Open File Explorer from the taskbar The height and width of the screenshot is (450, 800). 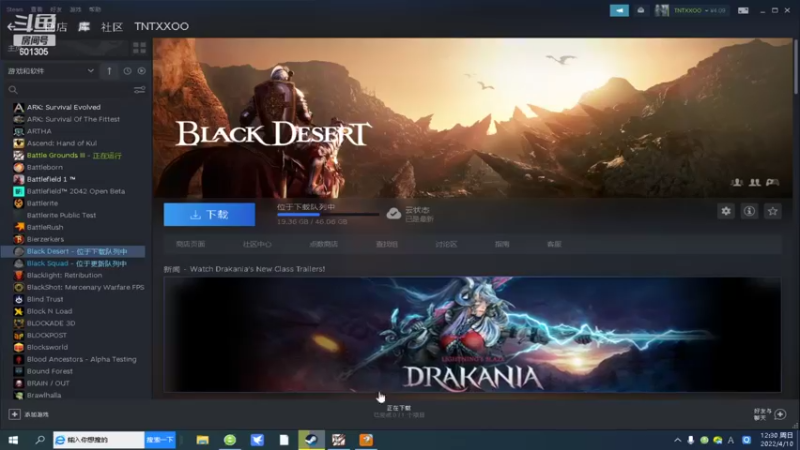[203, 440]
